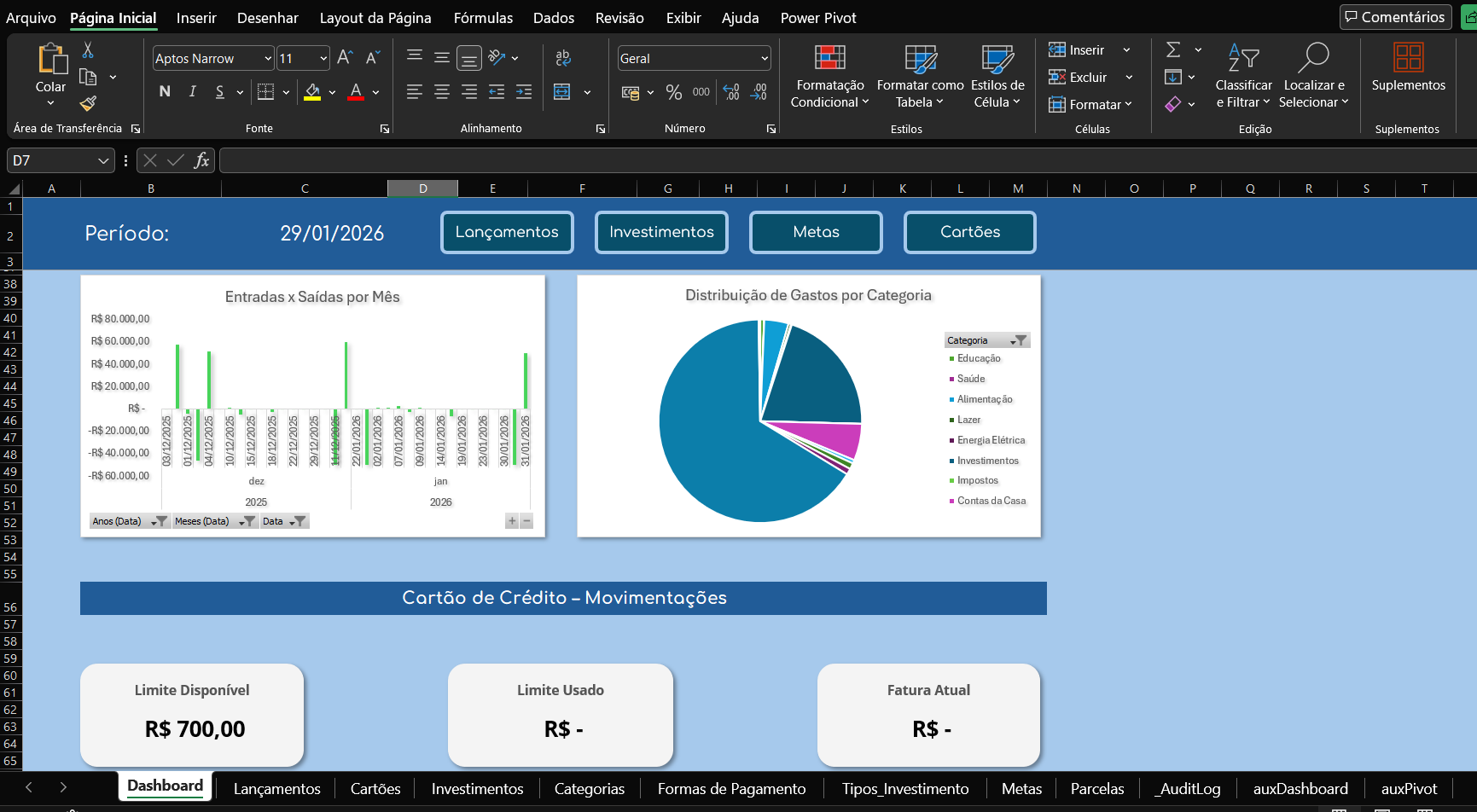Viewport: 1477px width, 812px height.
Task: Open Estilos de Célula gallery
Action: coord(997,77)
